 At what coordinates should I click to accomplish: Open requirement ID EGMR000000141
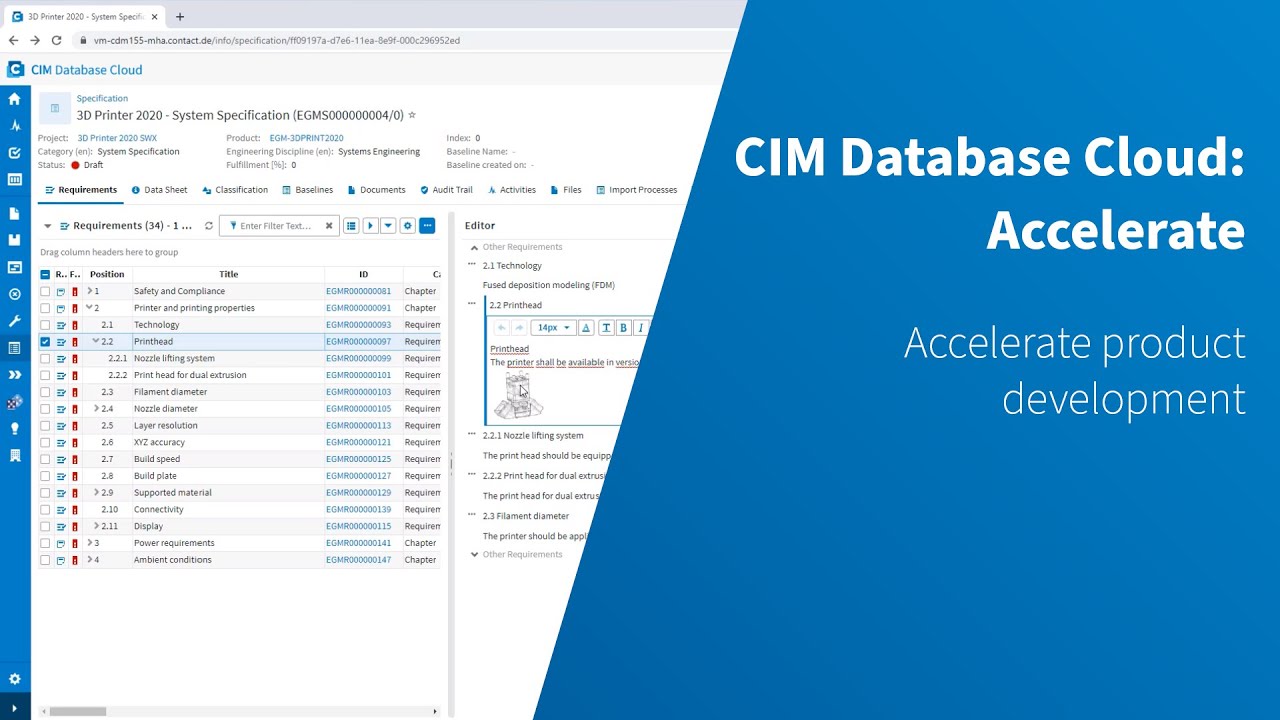point(358,543)
